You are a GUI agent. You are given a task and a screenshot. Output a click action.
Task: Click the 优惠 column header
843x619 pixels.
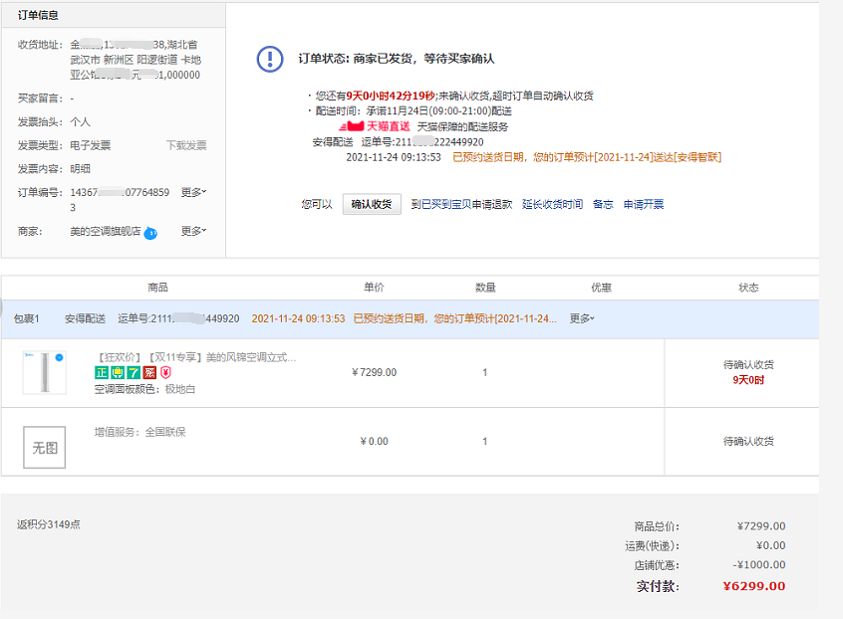pos(602,288)
